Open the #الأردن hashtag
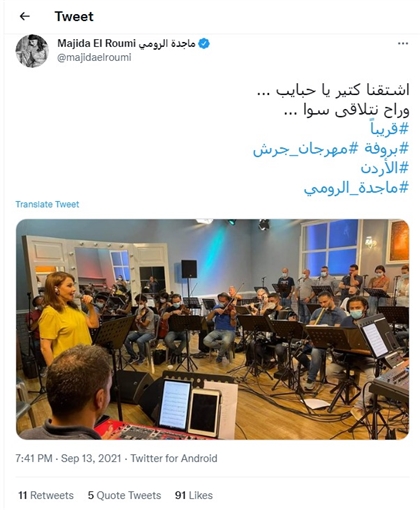Viewport: 420px width, 510px height. 385,168
